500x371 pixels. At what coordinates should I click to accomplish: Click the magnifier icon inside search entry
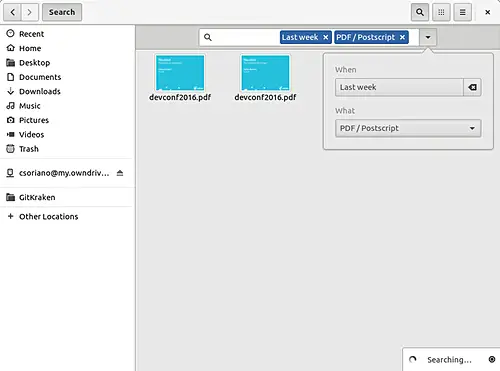(208, 37)
